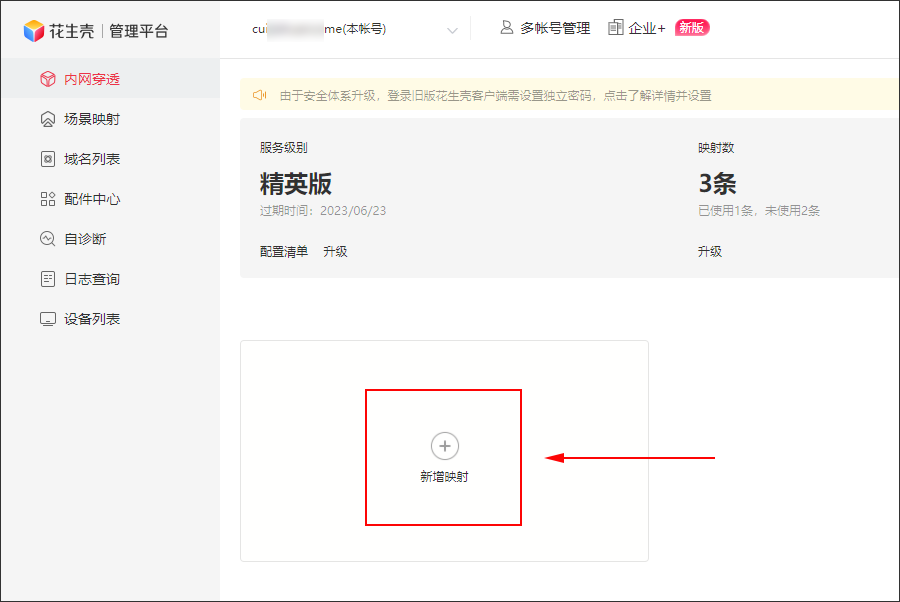Click the 管理平台 header title
The width and height of the screenshot is (900, 602).
(x=139, y=31)
